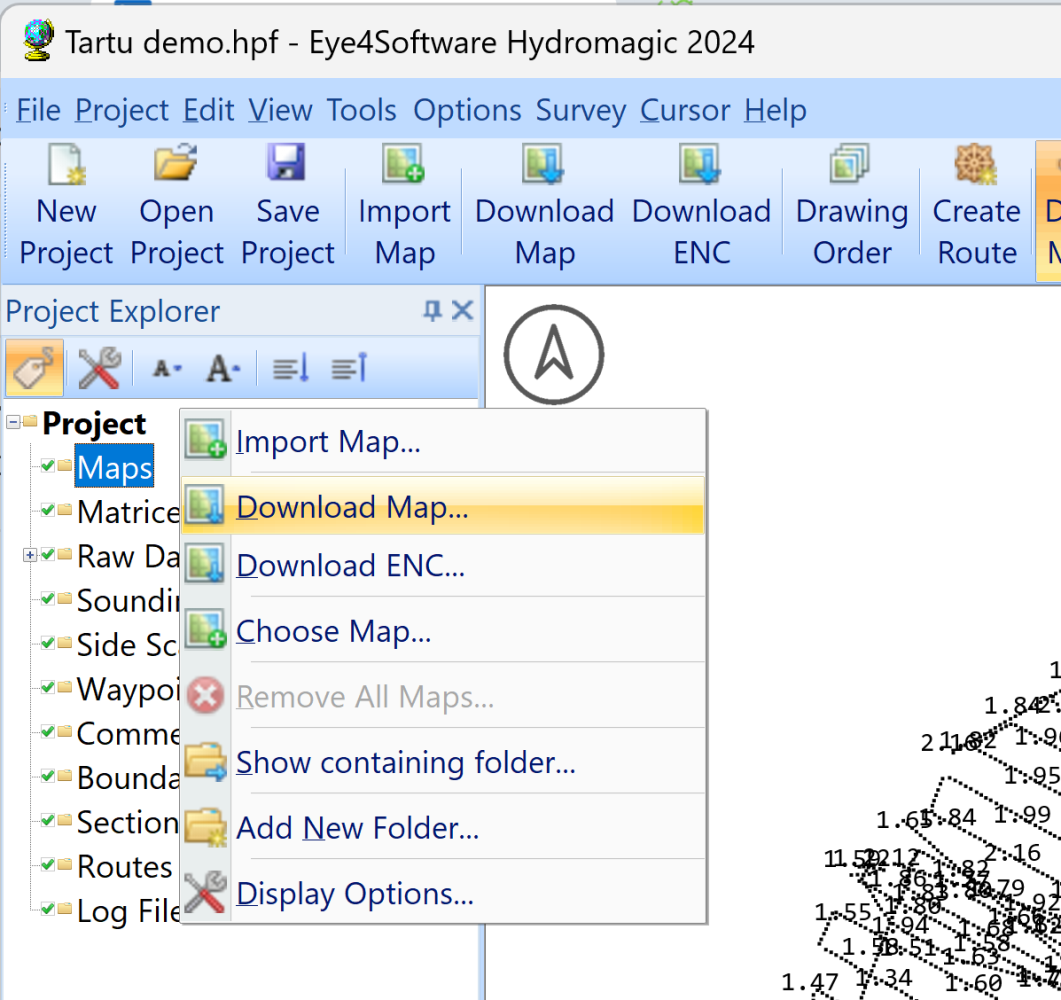Image resolution: width=1061 pixels, height=1000 pixels.
Task: Click the Download ENC icon in the context menu
Action: coord(206,564)
